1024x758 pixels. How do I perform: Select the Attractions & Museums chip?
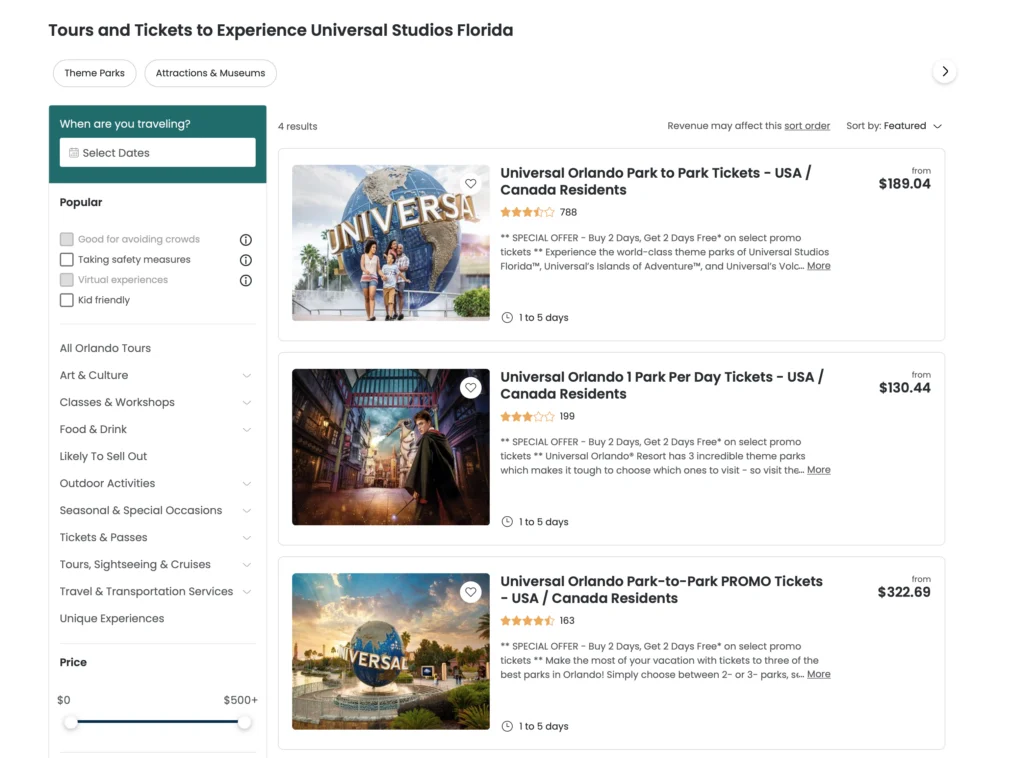pyautogui.click(x=210, y=73)
